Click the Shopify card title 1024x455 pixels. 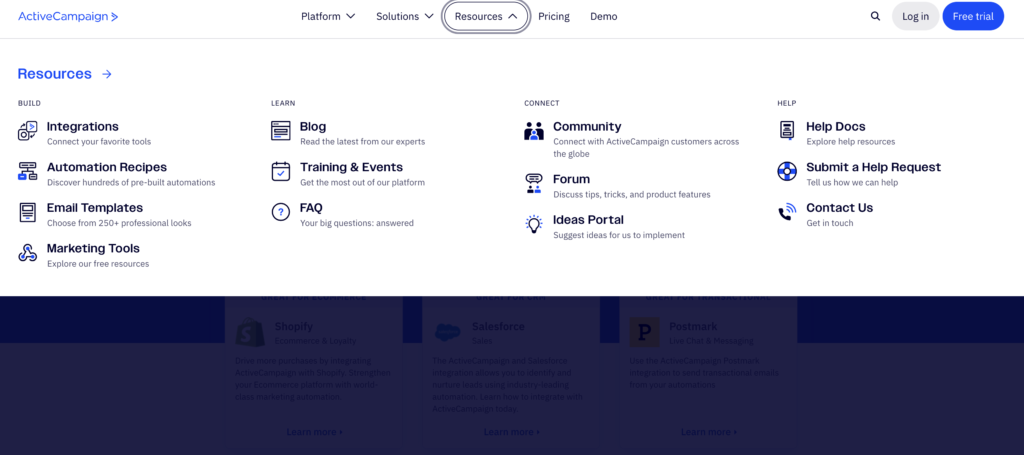click(293, 326)
